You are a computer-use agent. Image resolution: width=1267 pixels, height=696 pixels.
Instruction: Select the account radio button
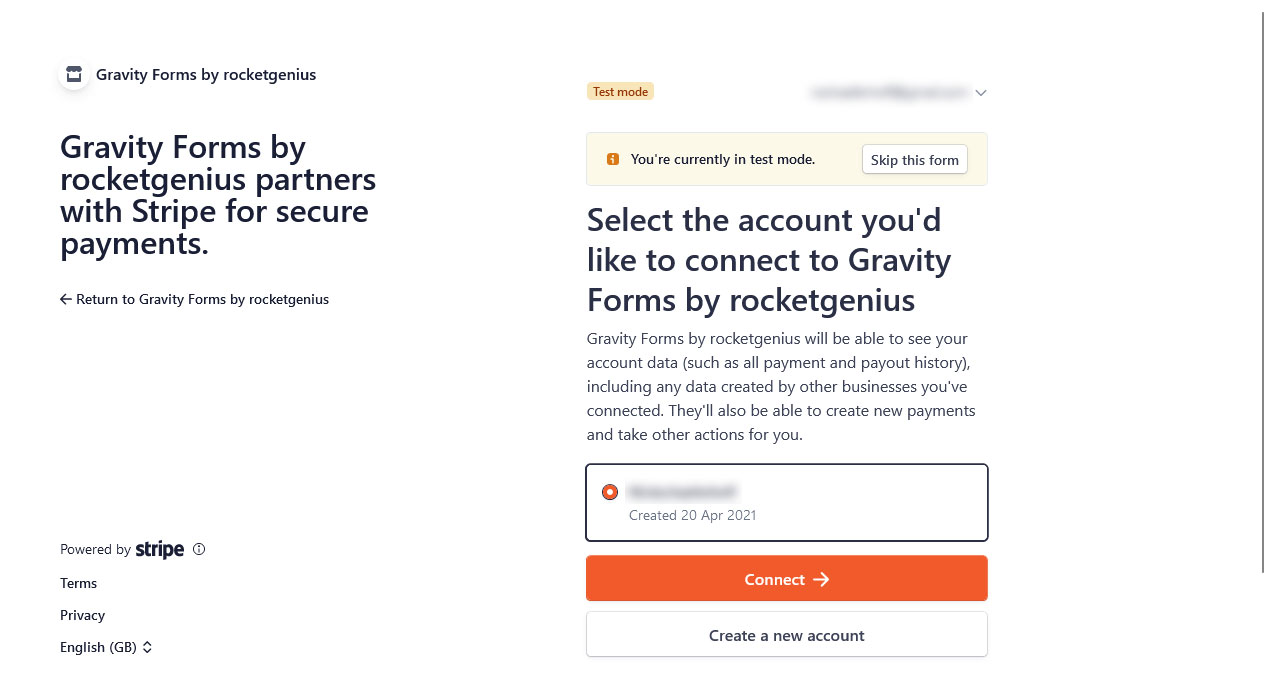coord(610,492)
